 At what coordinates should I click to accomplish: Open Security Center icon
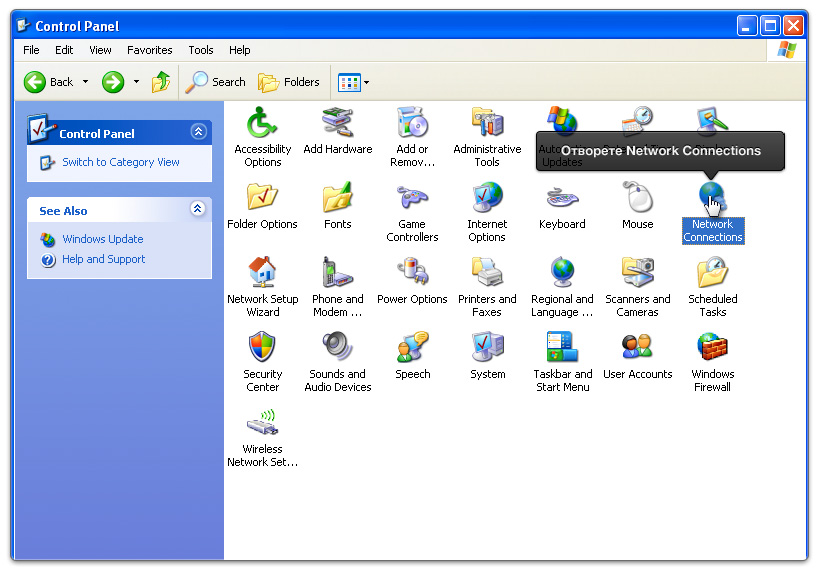262,348
